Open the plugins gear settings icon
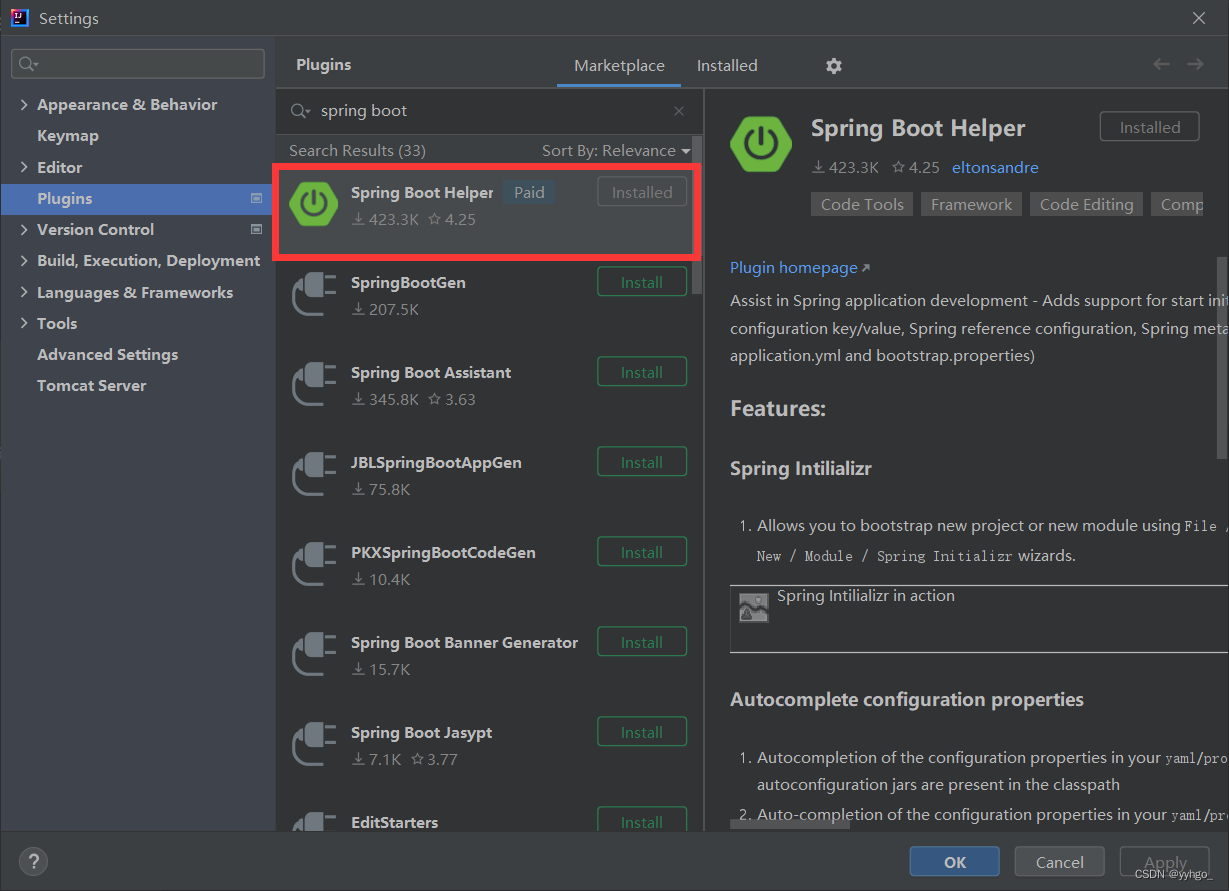Viewport: 1229px width, 891px height. point(834,66)
